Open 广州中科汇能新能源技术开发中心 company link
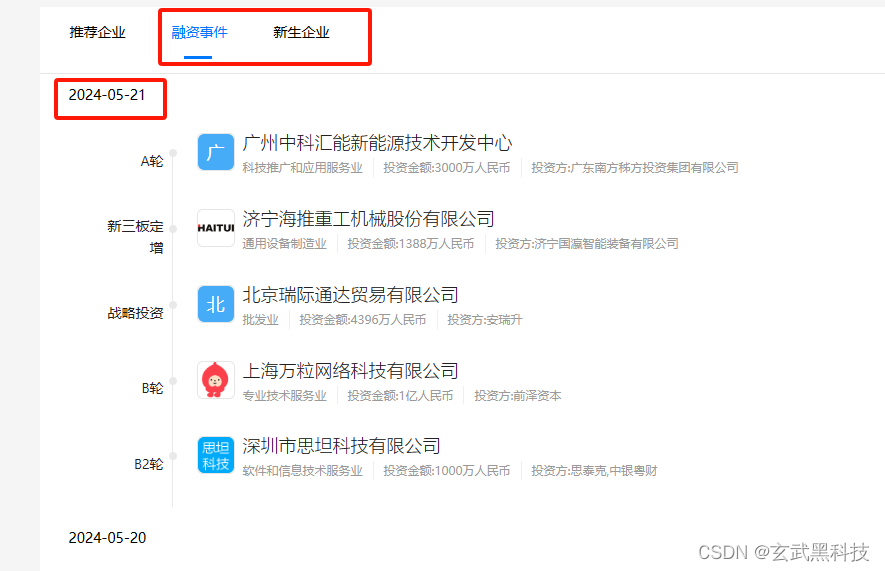This screenshot has width=885, height=571. (x=377, y=143)
